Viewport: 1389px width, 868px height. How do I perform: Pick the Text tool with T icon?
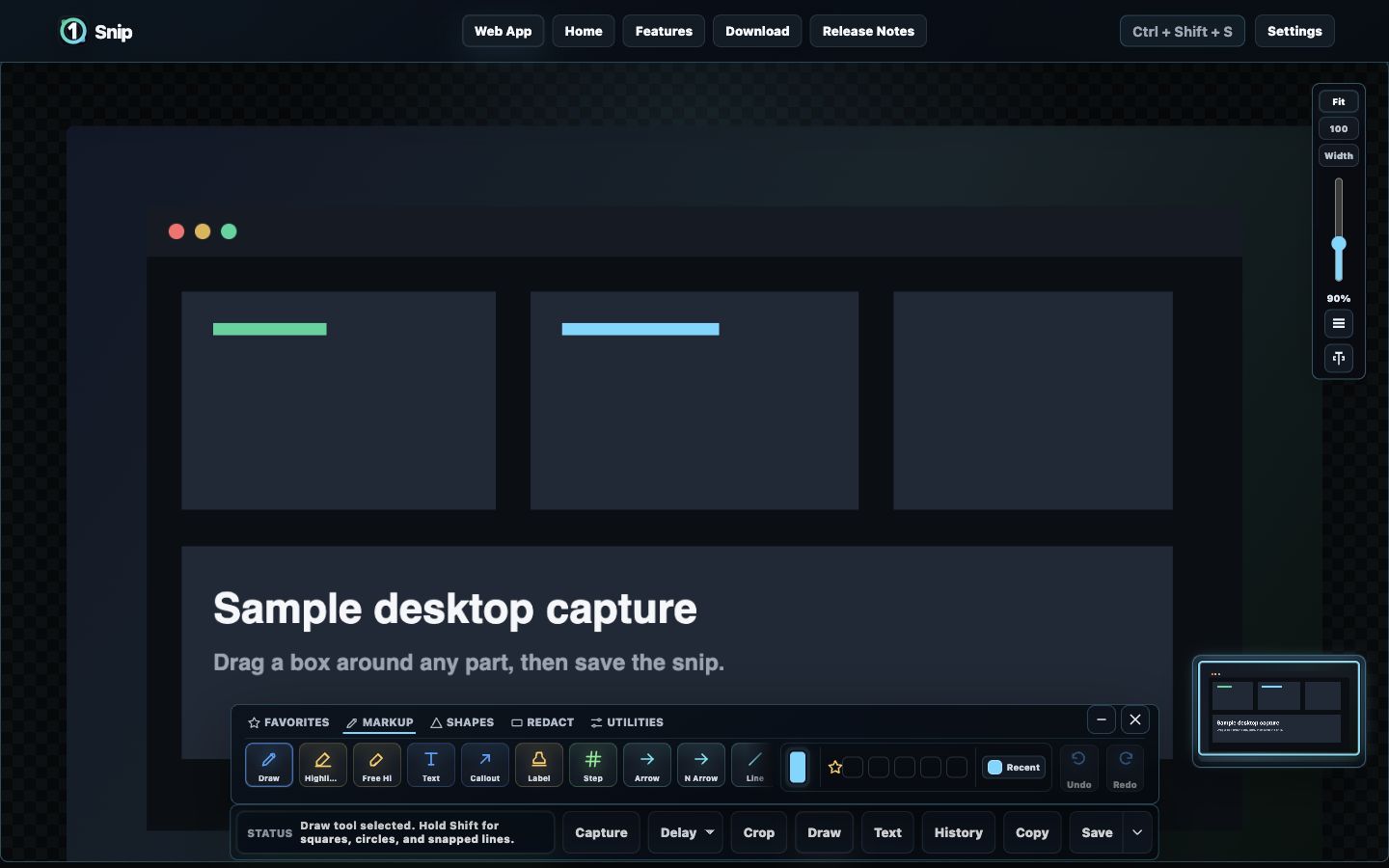coord(431,765)
